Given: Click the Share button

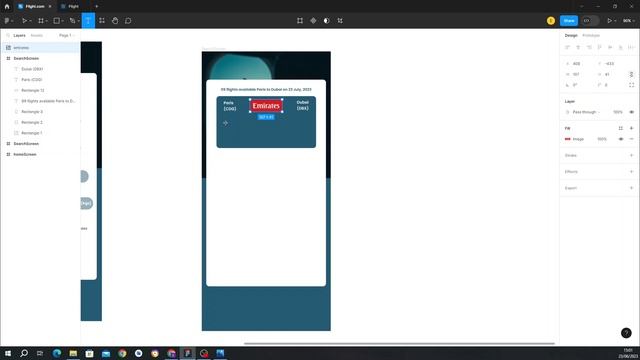Looking at the screenshot, I should (569, 21).
